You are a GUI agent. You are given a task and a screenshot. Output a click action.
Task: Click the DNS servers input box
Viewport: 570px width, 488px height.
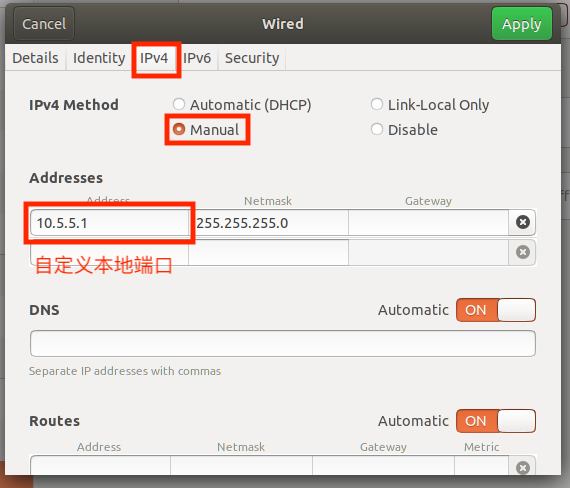click(283, 343)
